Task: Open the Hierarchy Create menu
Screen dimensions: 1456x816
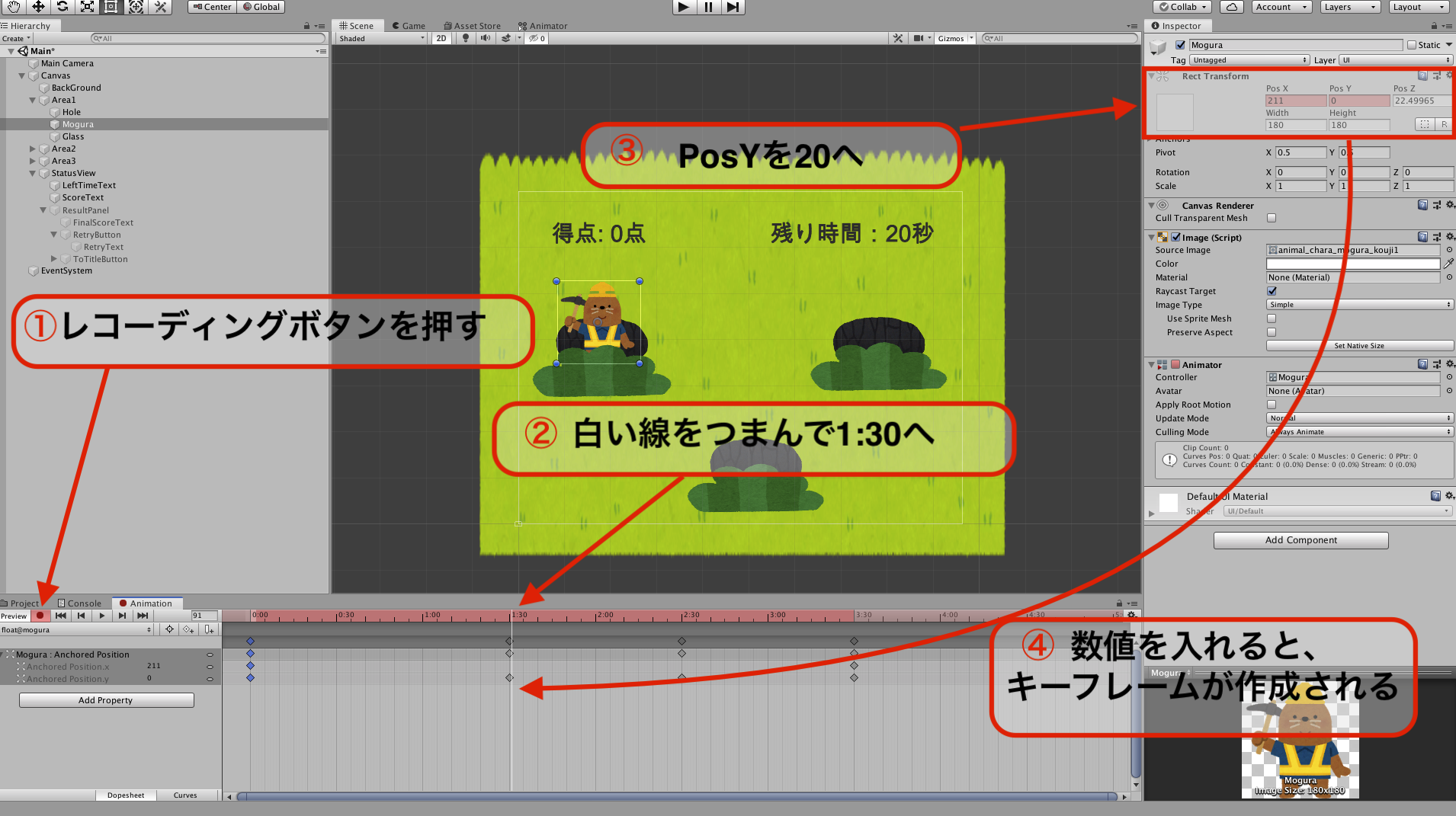Action: click(16, 38)
